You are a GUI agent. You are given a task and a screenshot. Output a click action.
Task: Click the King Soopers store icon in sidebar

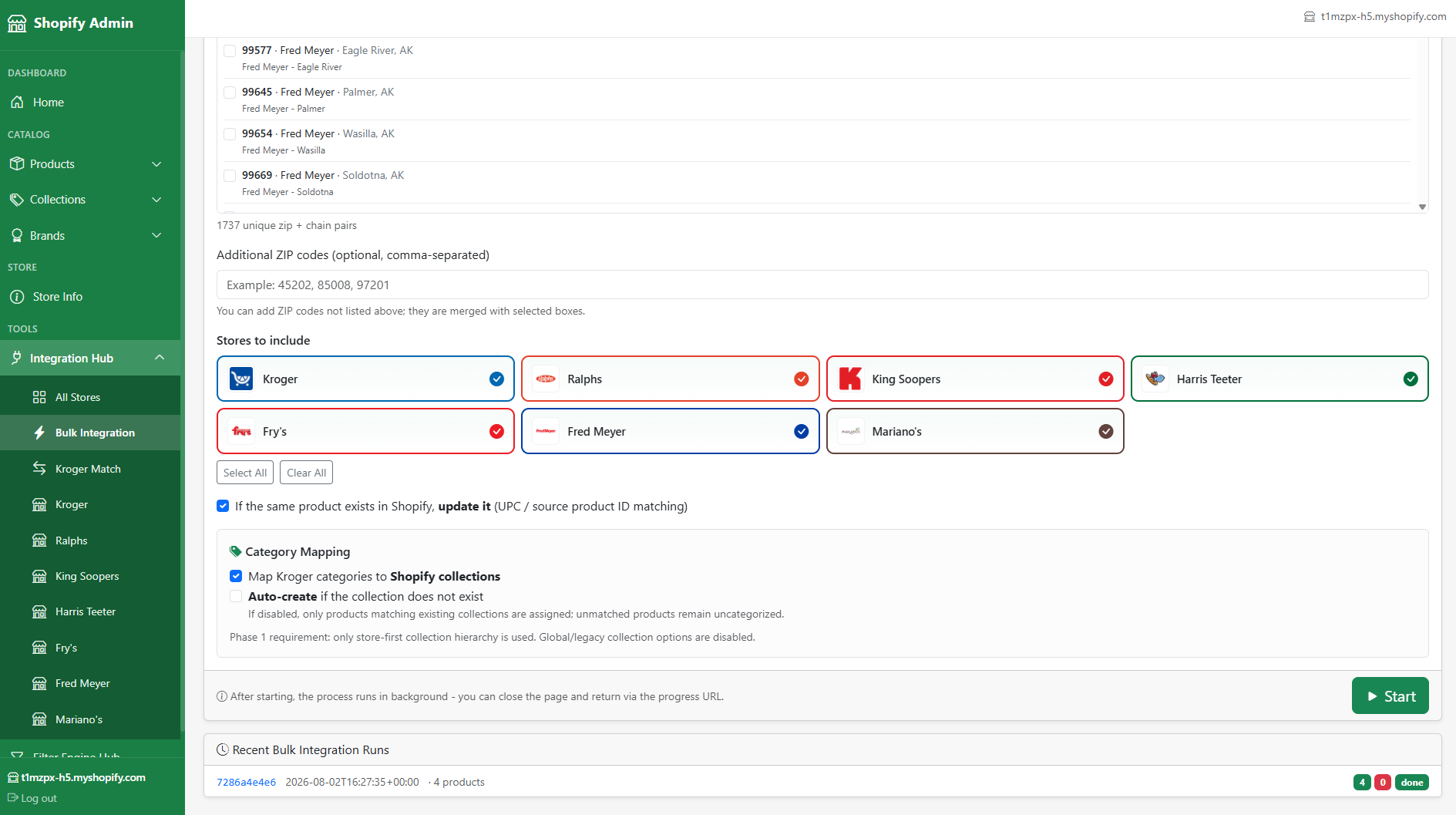pos(39,577)
